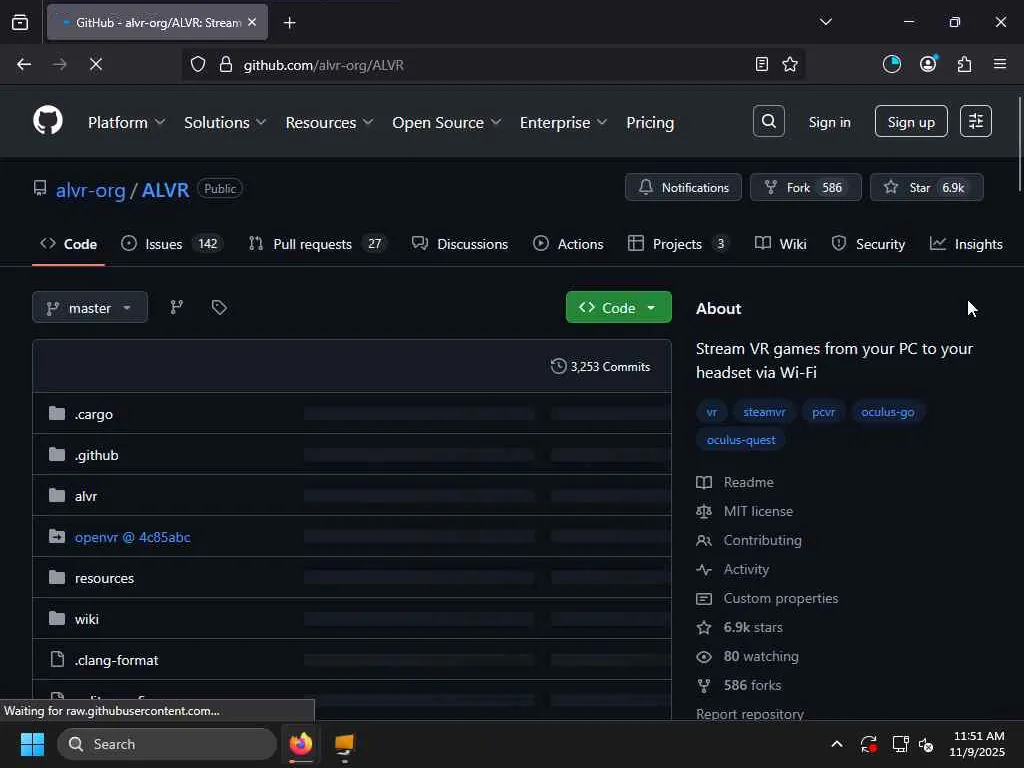Open the steamvr topic tag

pos(764,411)
